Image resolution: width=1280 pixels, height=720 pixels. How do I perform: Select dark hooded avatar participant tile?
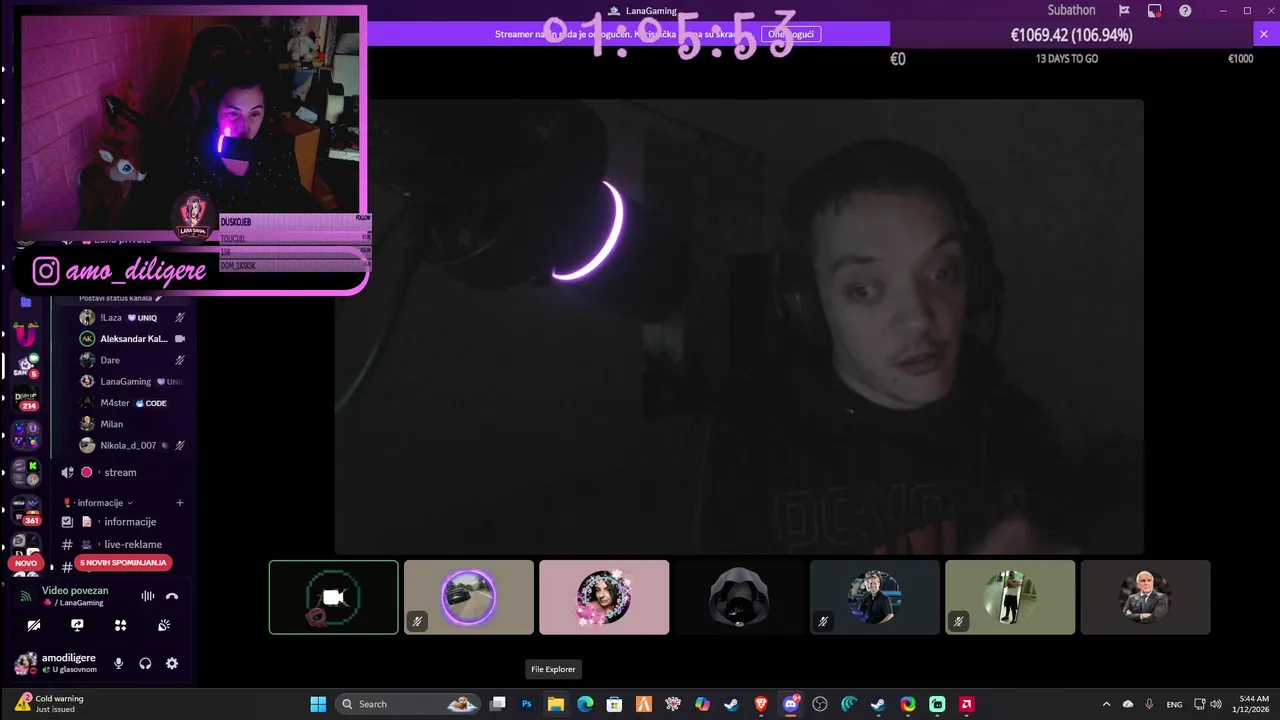[x=739, y=597]
